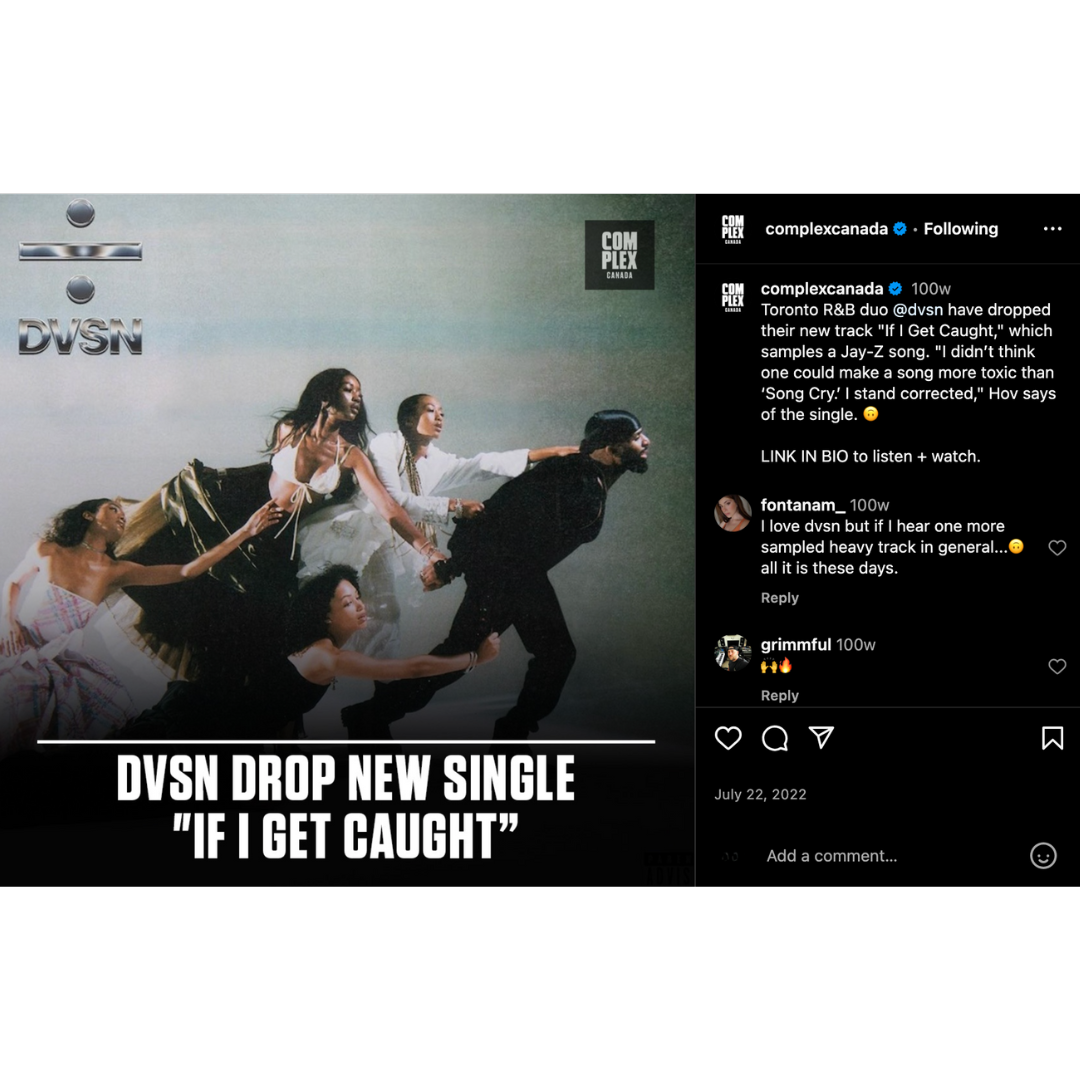
Task: Open the three-dot more options menu
Action: [x=1052, y=229]
